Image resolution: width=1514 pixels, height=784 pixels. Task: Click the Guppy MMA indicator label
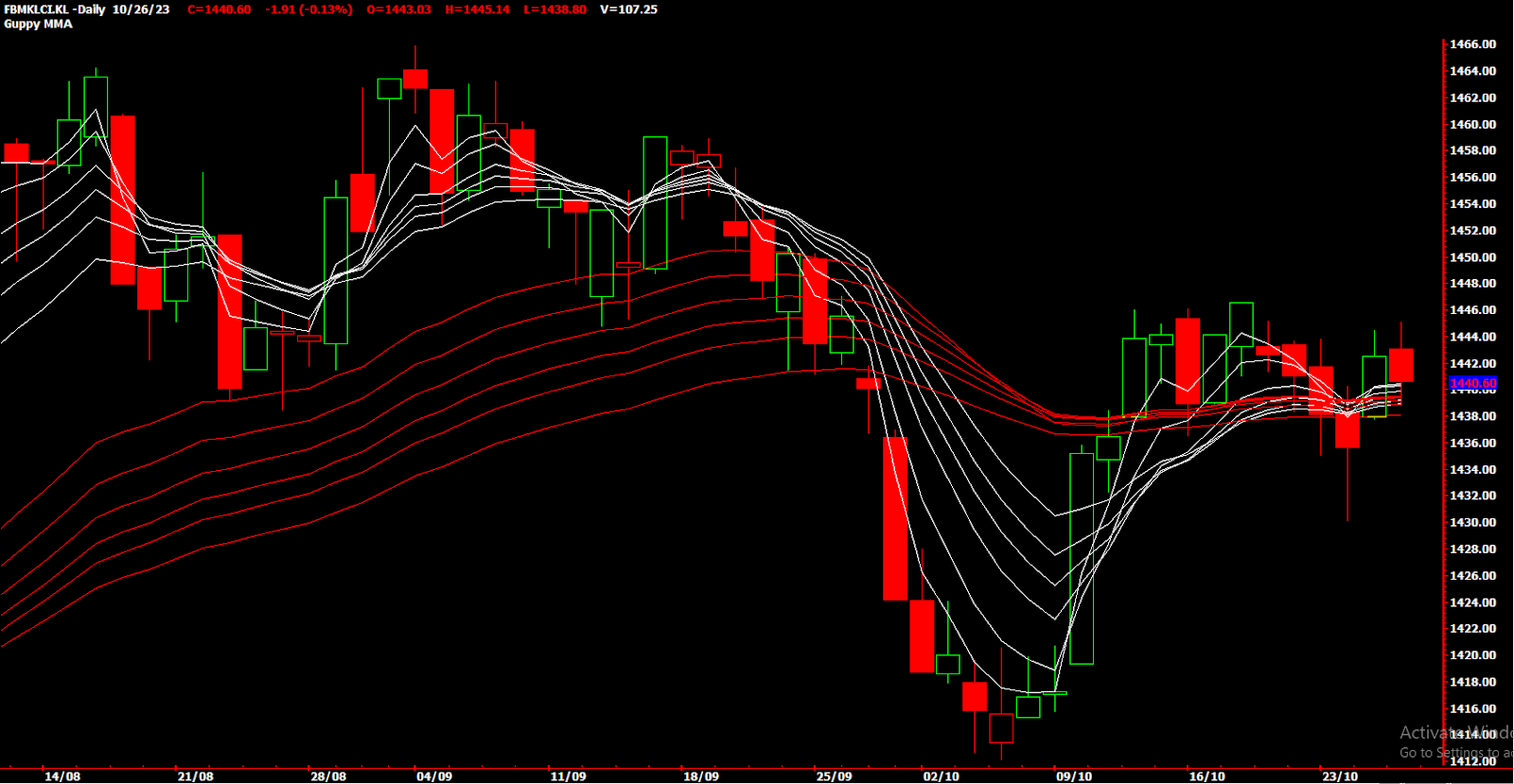38,24
